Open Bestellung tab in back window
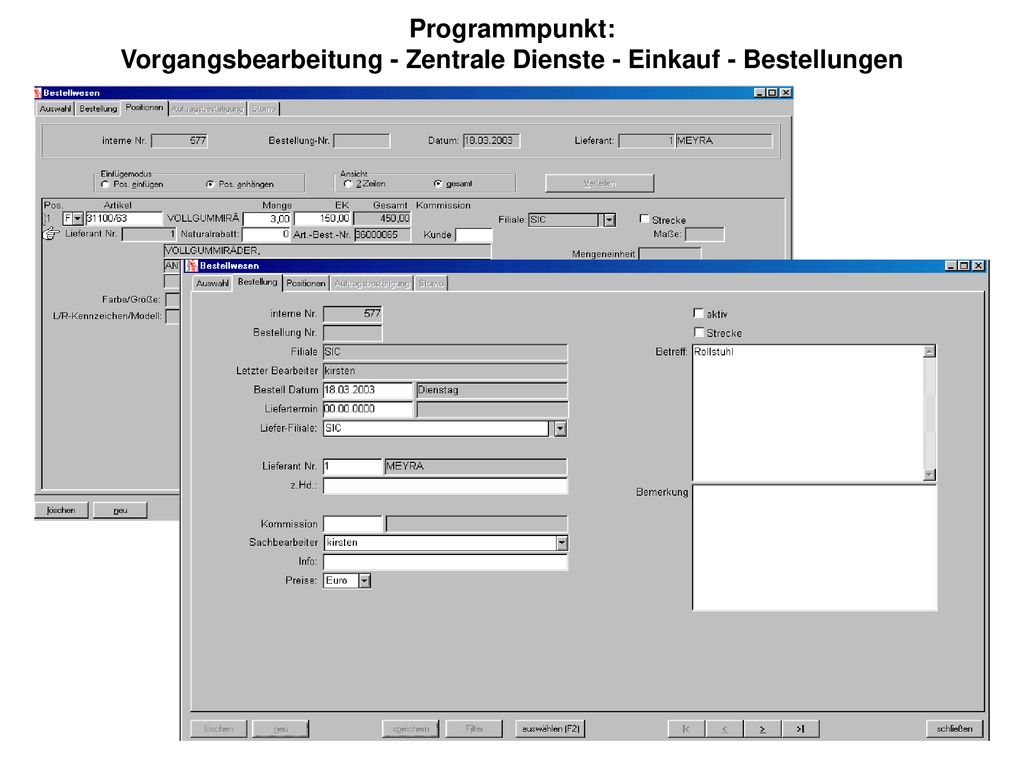Screen dimensions: 1024x768 98,109
